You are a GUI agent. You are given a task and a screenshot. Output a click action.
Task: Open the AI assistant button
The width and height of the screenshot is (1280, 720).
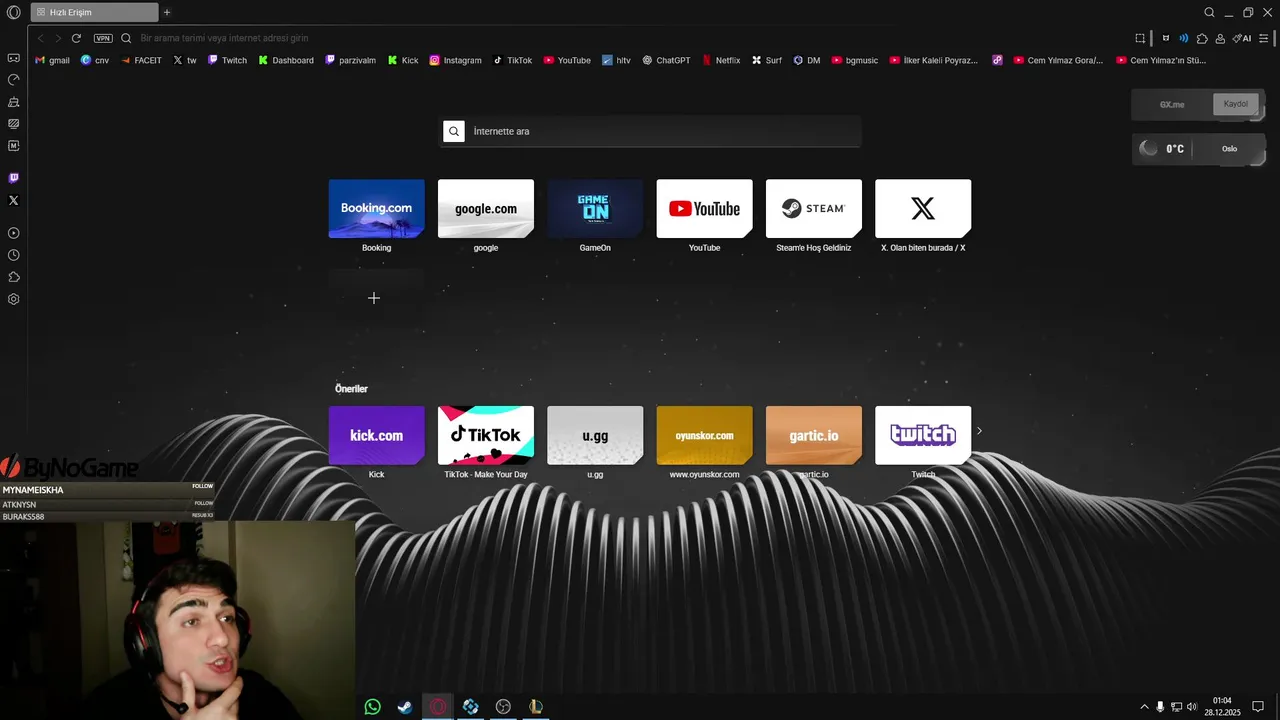pos(1242,38)
